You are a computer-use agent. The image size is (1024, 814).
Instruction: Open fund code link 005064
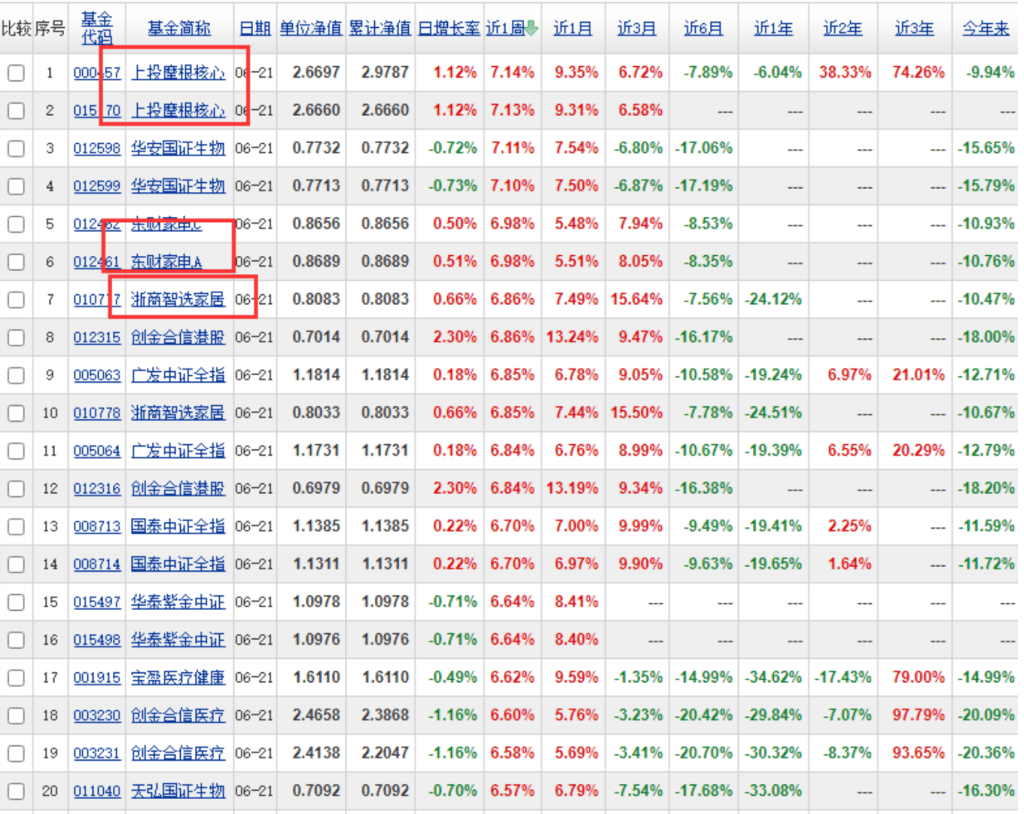tap(97, 451)
